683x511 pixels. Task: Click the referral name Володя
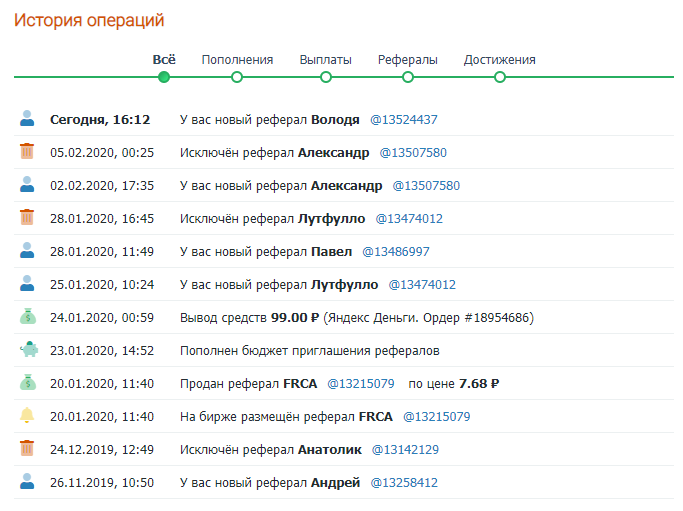(335, 119)
